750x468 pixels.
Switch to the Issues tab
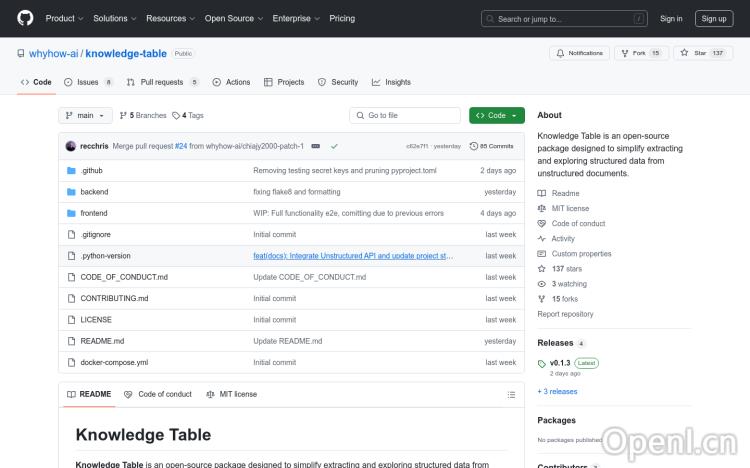click(88, 82)
